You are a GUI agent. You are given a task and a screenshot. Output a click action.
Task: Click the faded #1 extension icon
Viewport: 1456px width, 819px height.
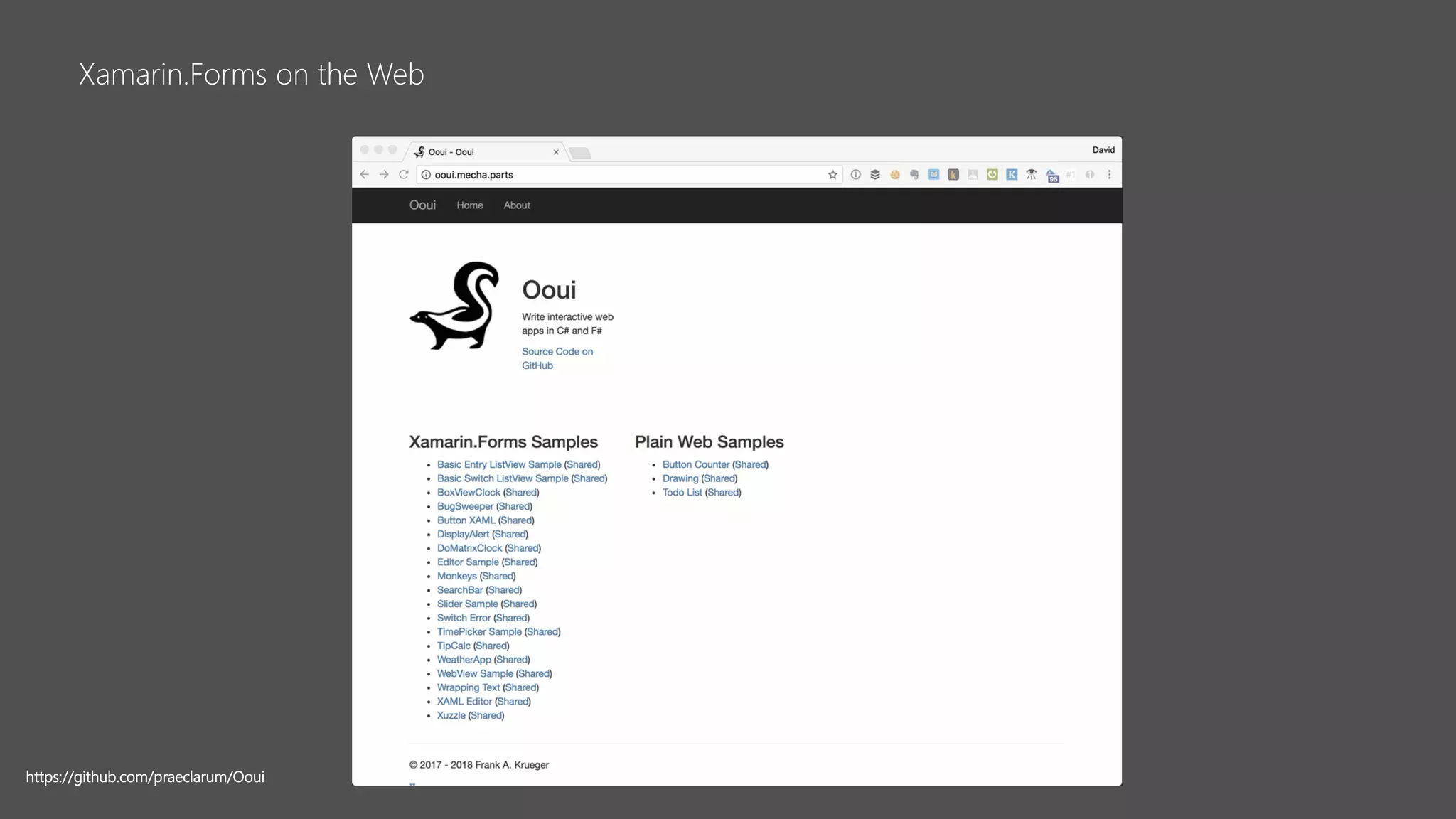click(x=1071, y=175)
